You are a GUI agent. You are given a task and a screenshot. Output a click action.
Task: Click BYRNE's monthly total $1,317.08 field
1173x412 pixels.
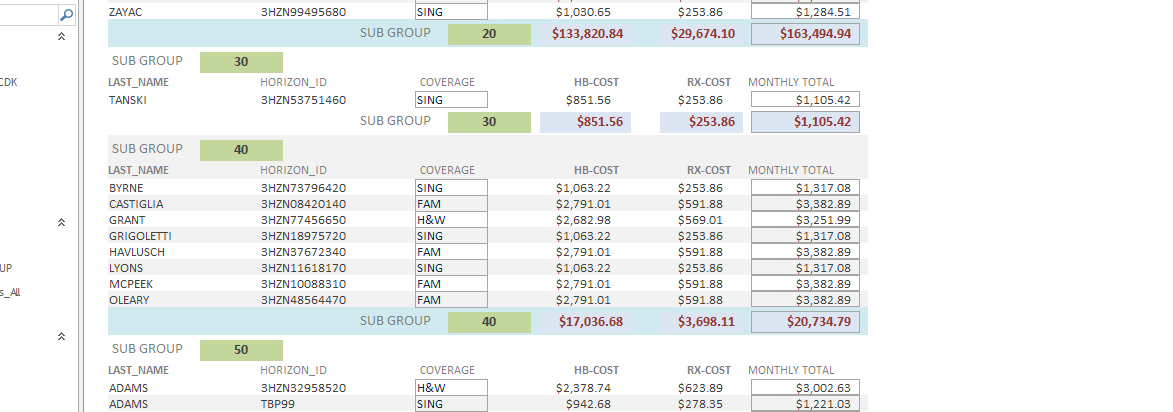coord(805,188)
